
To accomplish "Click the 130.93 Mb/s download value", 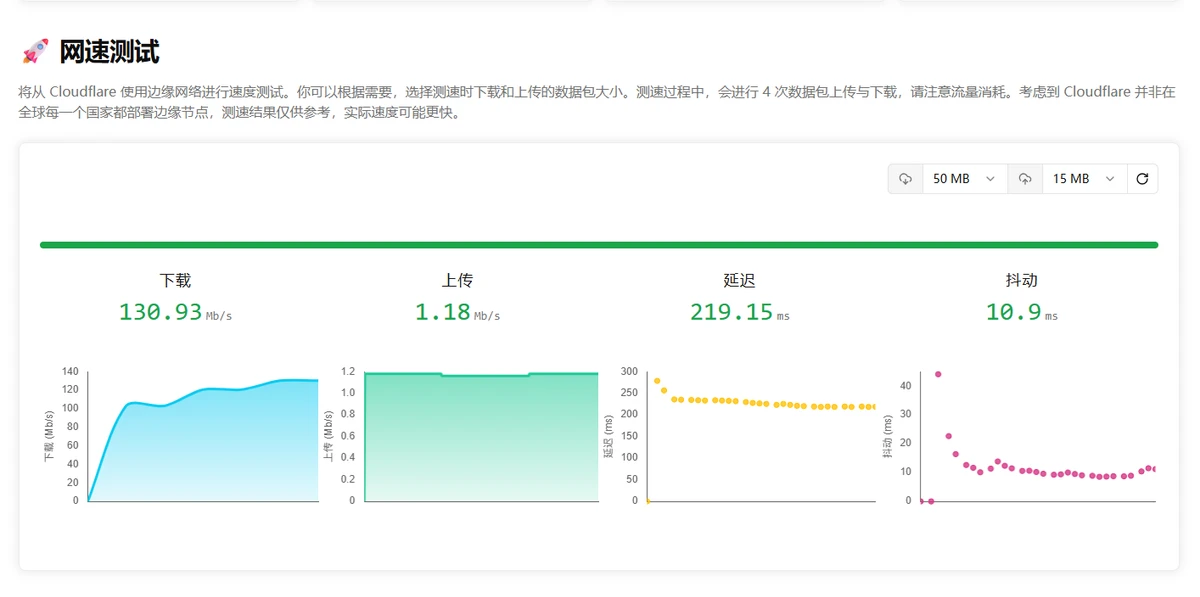I will tap(175, 312).
